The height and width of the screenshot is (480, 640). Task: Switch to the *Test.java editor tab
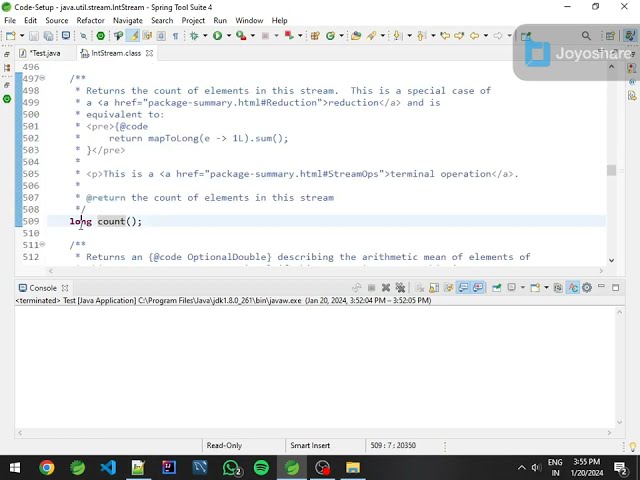coord(45,53)
